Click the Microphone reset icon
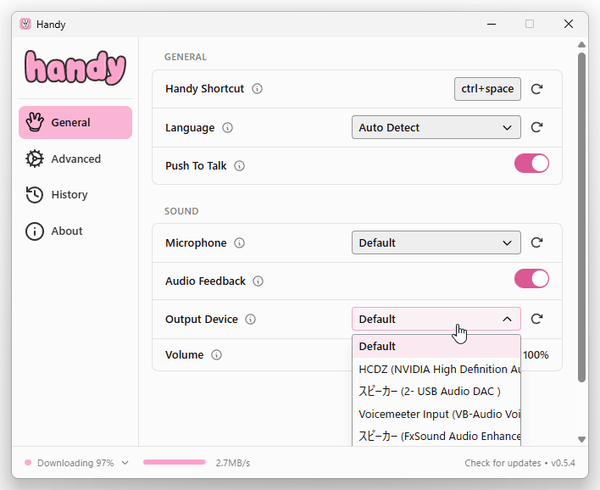Image resolution: width=600 pixels, height=490 pixels. 537,243
